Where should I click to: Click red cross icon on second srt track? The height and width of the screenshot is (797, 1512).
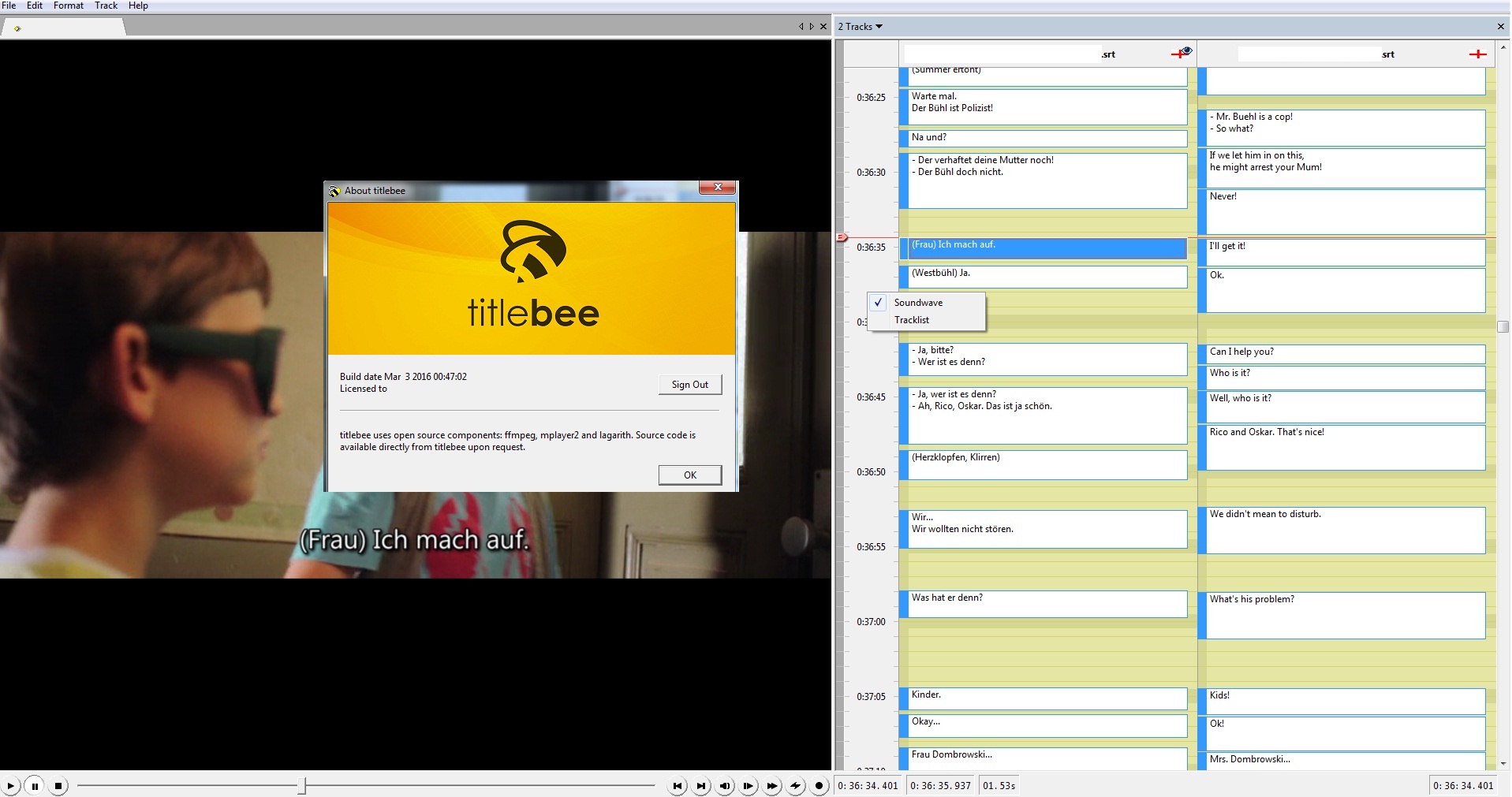click(x=1477, y=54)
